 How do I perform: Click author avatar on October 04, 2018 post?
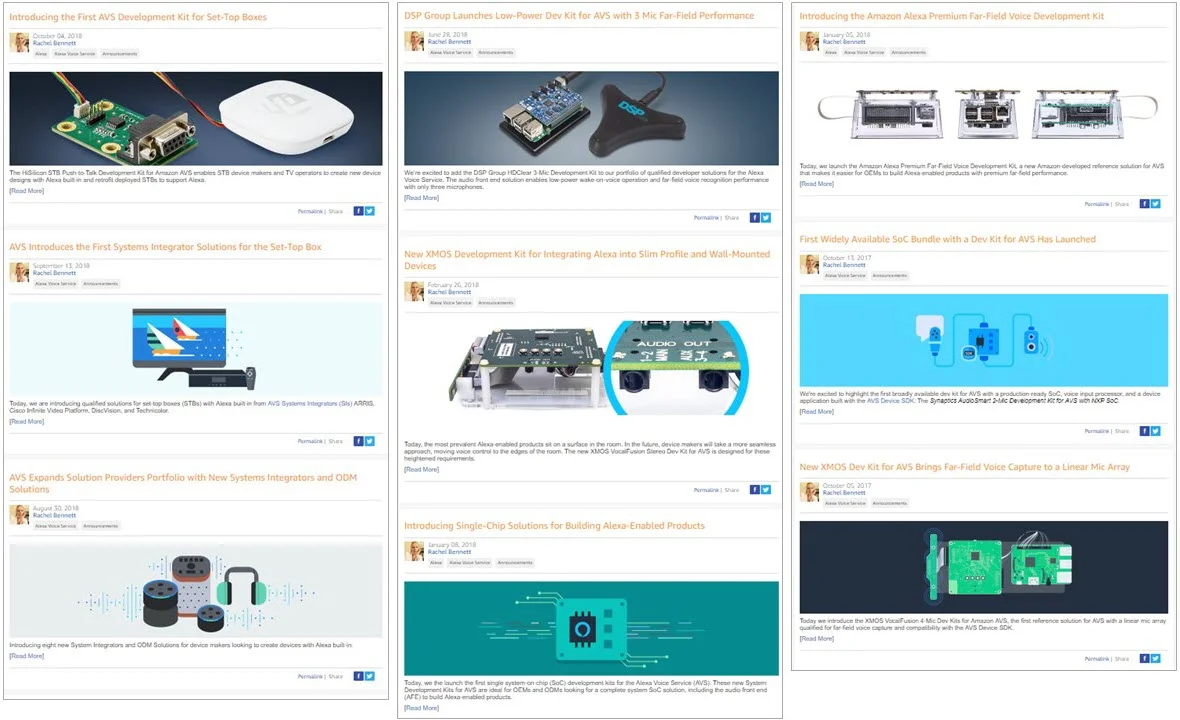[x=19, y=42]
